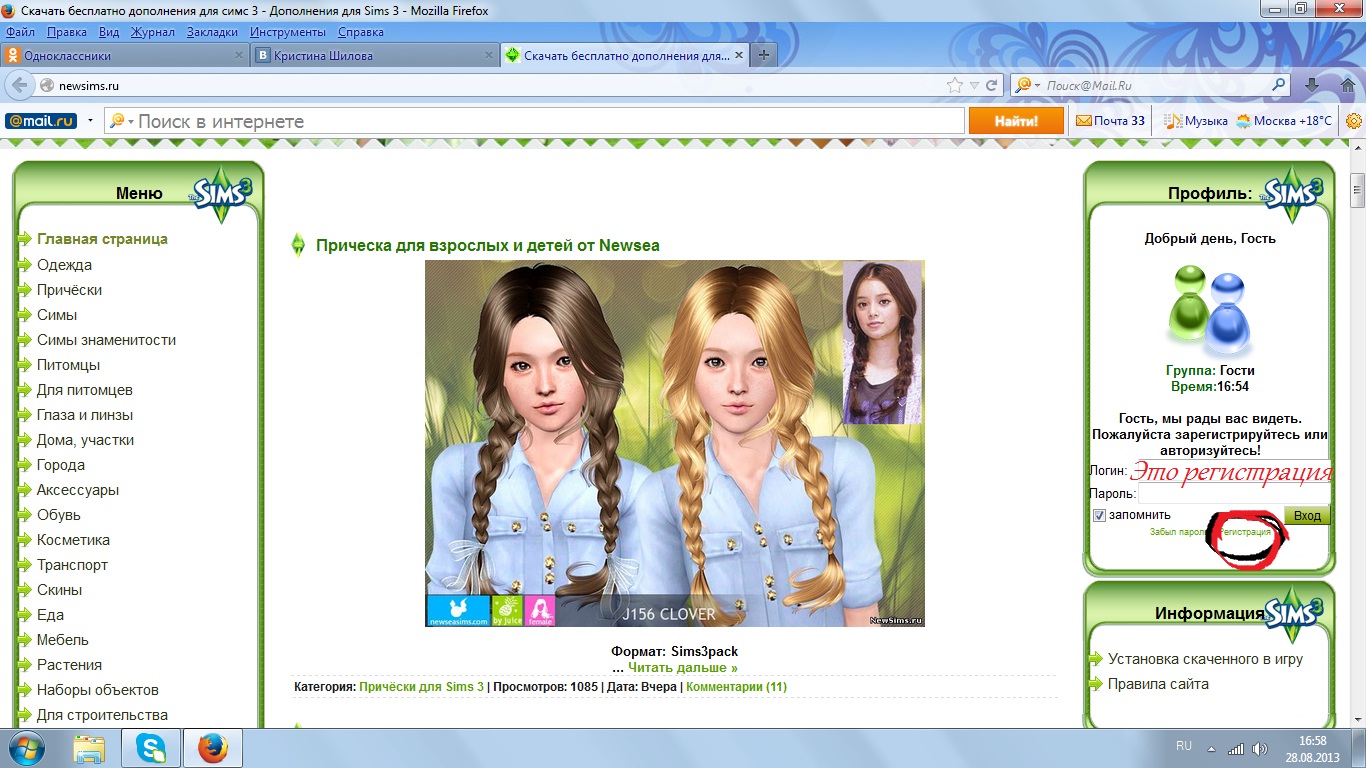This screenshot has height=768, width=1366.
Task: Open Правила сайта link
Action: [1158, 684]
